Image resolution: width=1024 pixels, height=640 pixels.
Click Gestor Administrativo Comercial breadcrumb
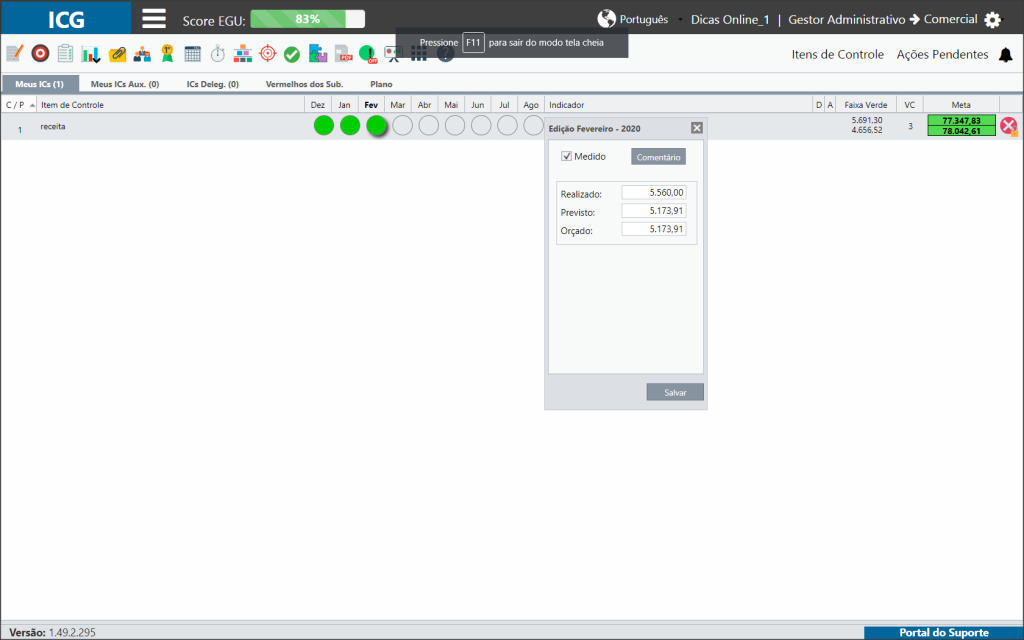coord(882,20)
